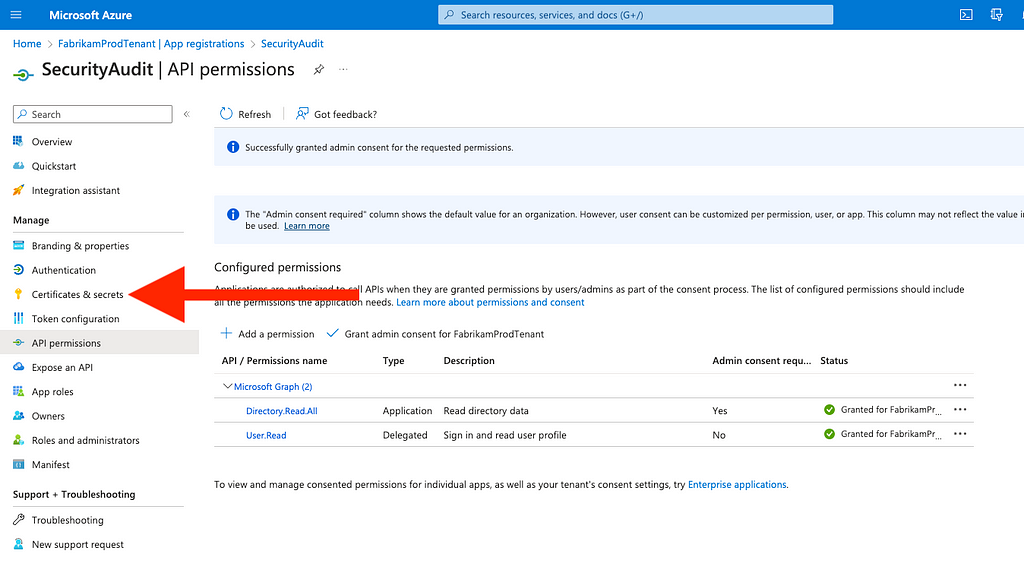This screenshot has width=1024, height=580.
Task: Click the plus icon for Add a permission
Action: tap(226, 334)
